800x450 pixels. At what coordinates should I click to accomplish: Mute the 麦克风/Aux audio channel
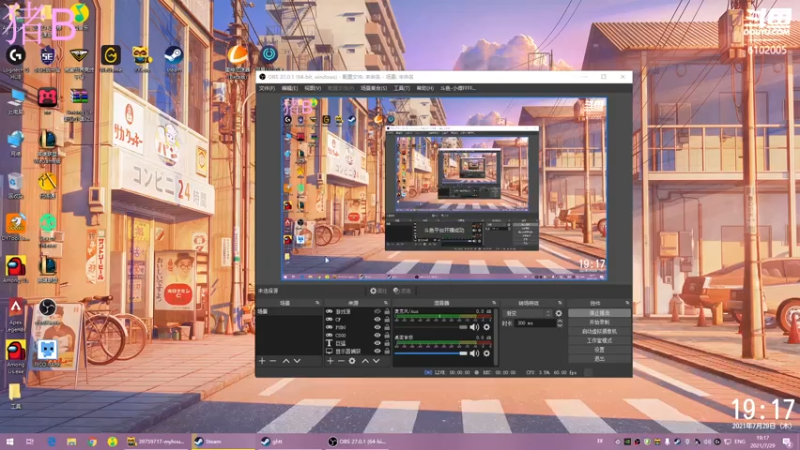[x=474, y=327]
